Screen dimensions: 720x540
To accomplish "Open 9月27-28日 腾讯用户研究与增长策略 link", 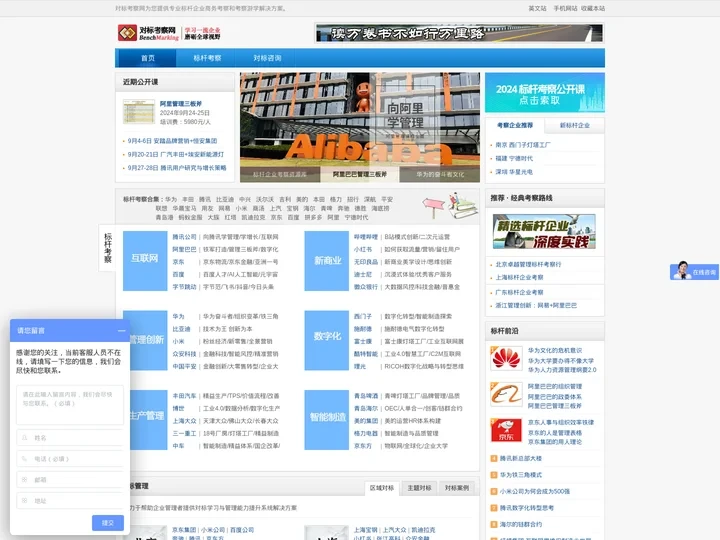I will click(x=177, y=168).
